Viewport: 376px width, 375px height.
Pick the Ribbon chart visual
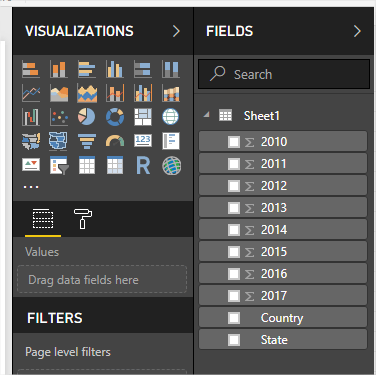tap(171, 93)
